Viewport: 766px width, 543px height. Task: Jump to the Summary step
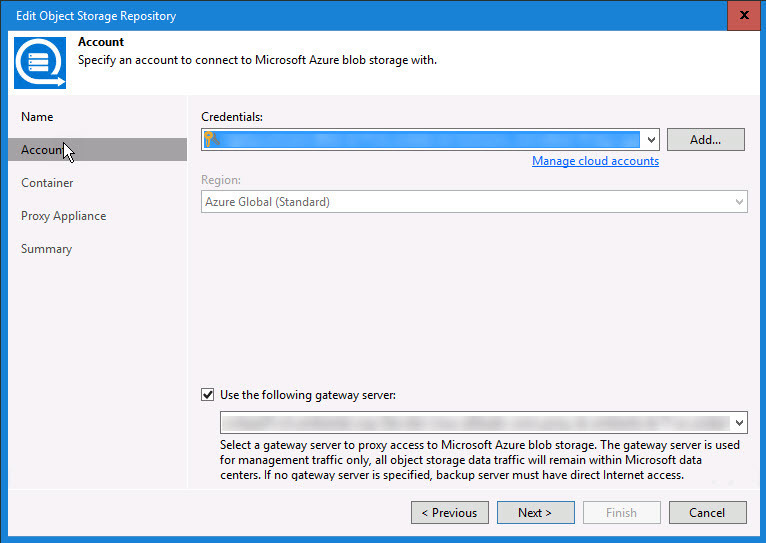point(46,249)
